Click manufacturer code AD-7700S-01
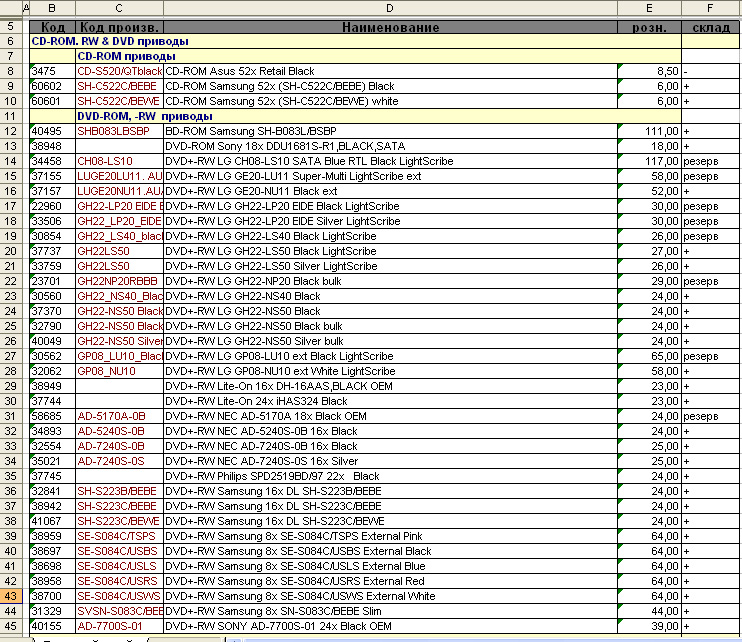The image size is (742, 642). (x=120, y=626)
